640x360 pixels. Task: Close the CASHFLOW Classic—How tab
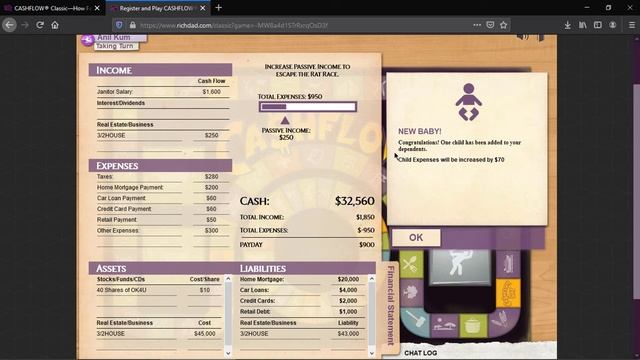(97, 8)
